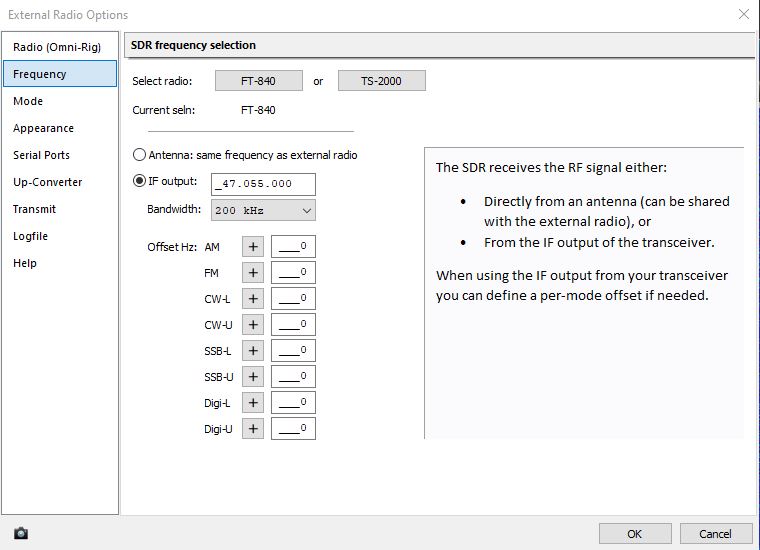Click the Digi-U offset value field
This screenshot has width=760, height=550.
pyautogui.click(x=293, y=428)
